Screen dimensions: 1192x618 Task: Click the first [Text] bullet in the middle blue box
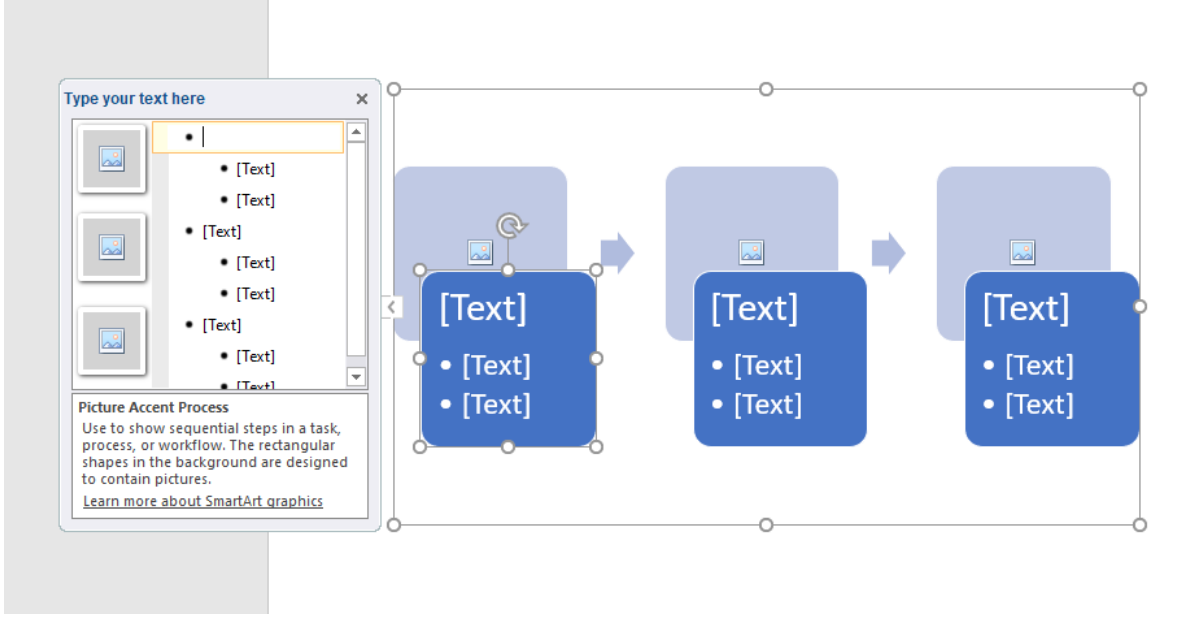[x=768, y=366]
